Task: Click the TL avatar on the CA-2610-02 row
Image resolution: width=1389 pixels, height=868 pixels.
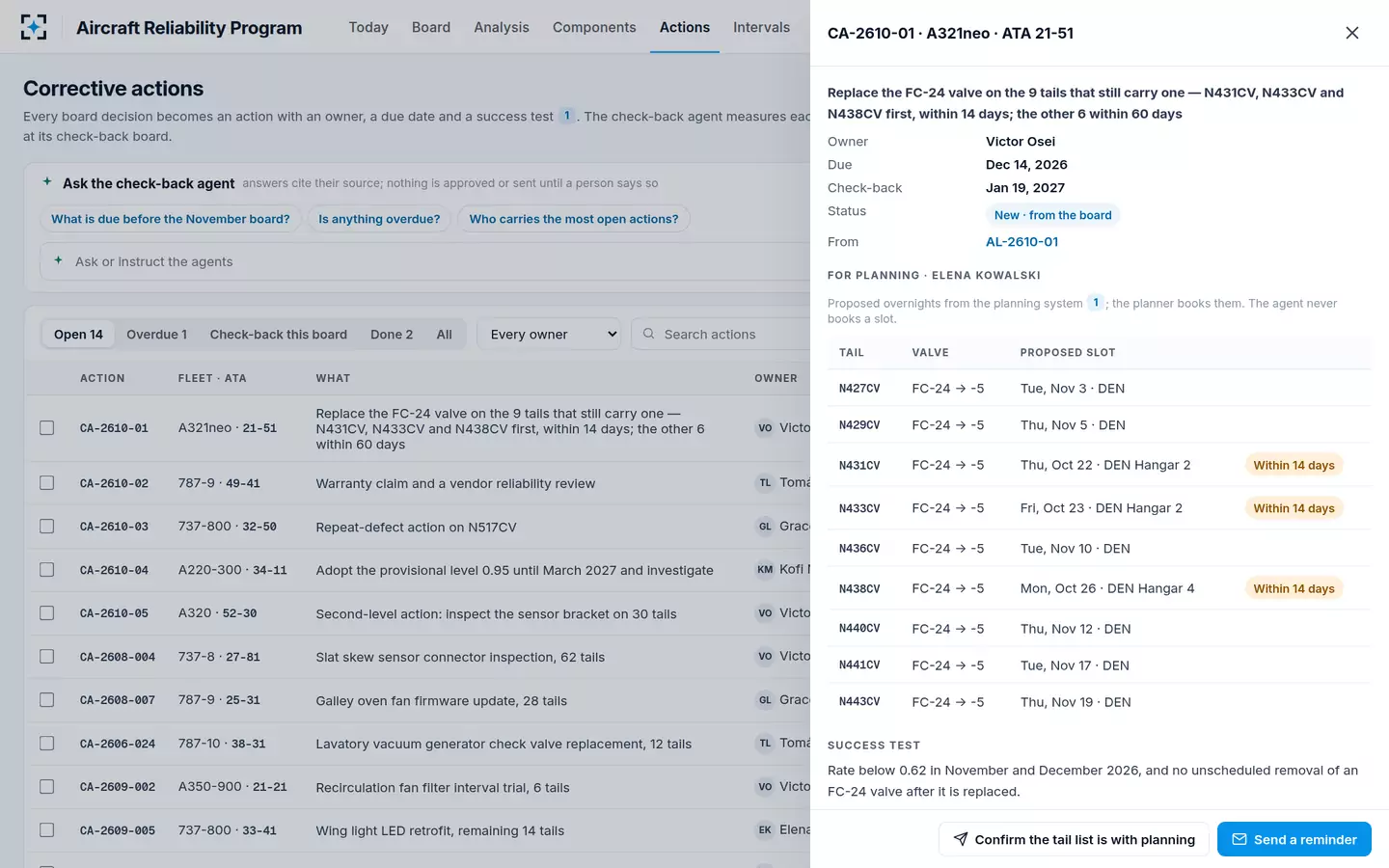Action: coord(765,483)
